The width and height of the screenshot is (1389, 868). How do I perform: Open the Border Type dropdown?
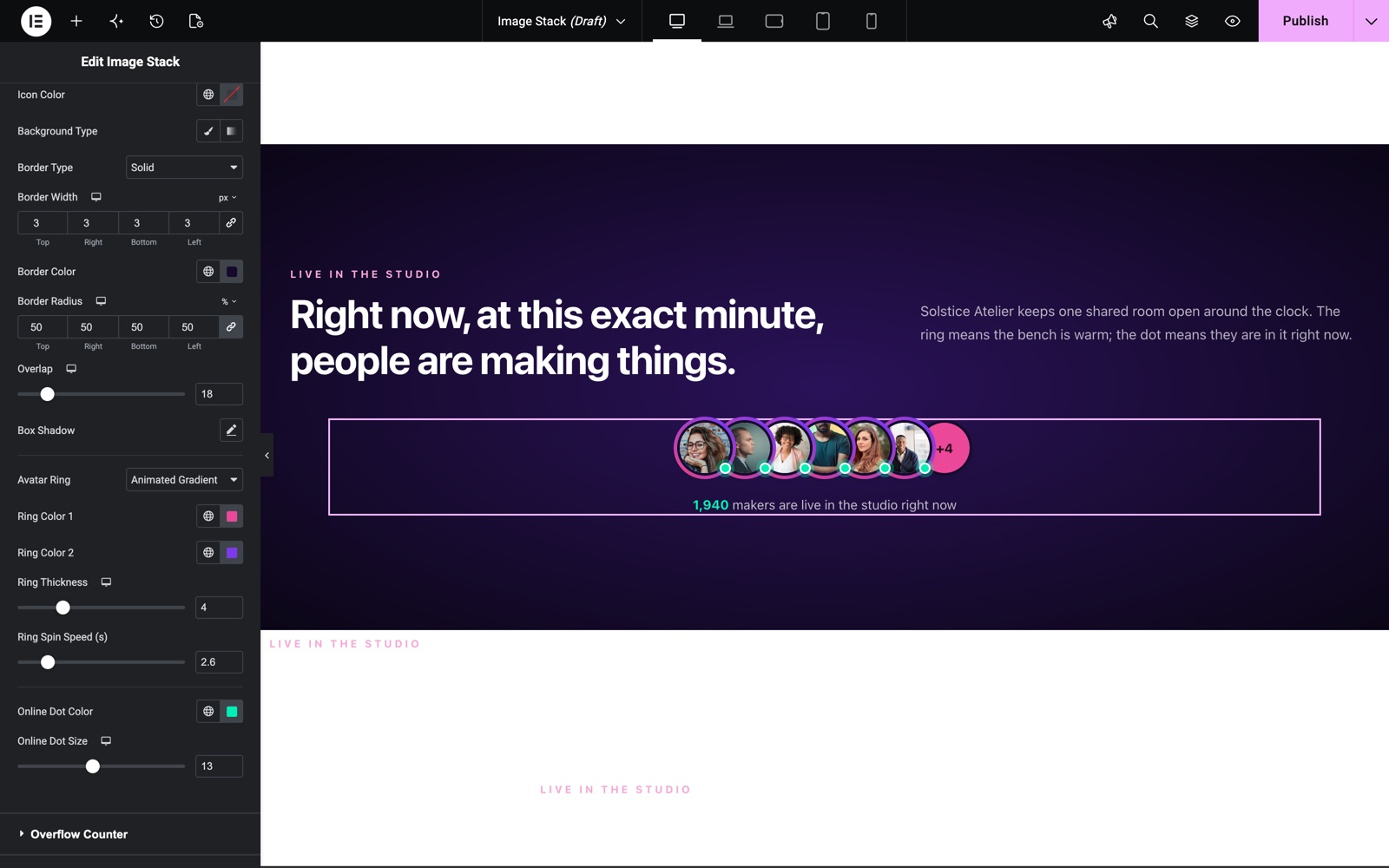coord(184,168)
